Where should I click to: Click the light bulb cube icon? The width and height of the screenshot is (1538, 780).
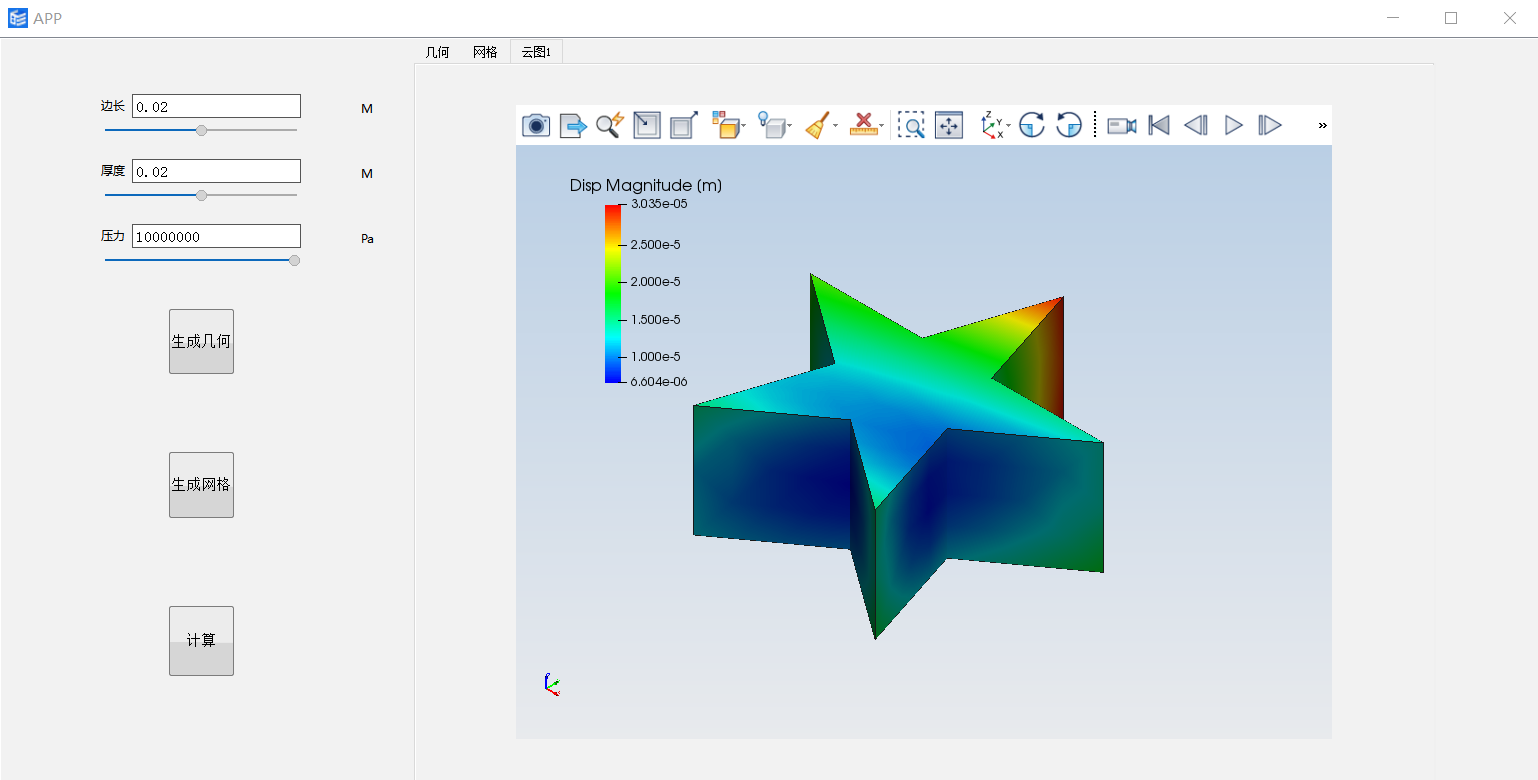[x=771, y=125]
